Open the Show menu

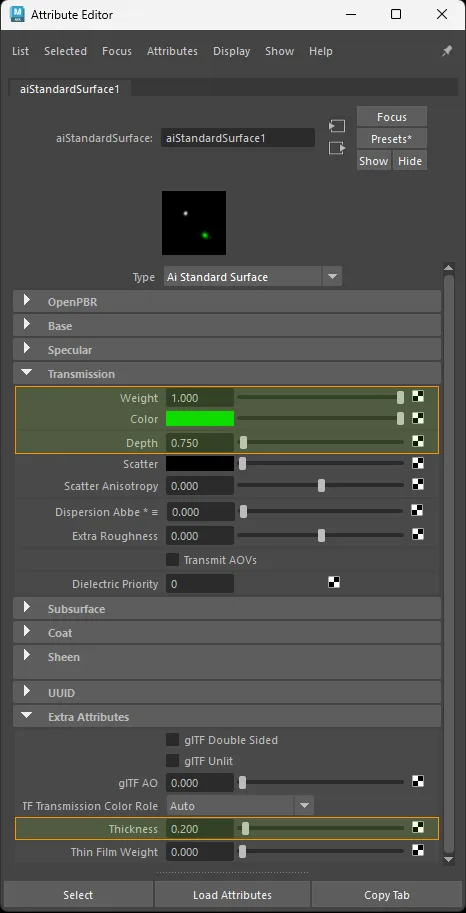click(x=280, y=51)
